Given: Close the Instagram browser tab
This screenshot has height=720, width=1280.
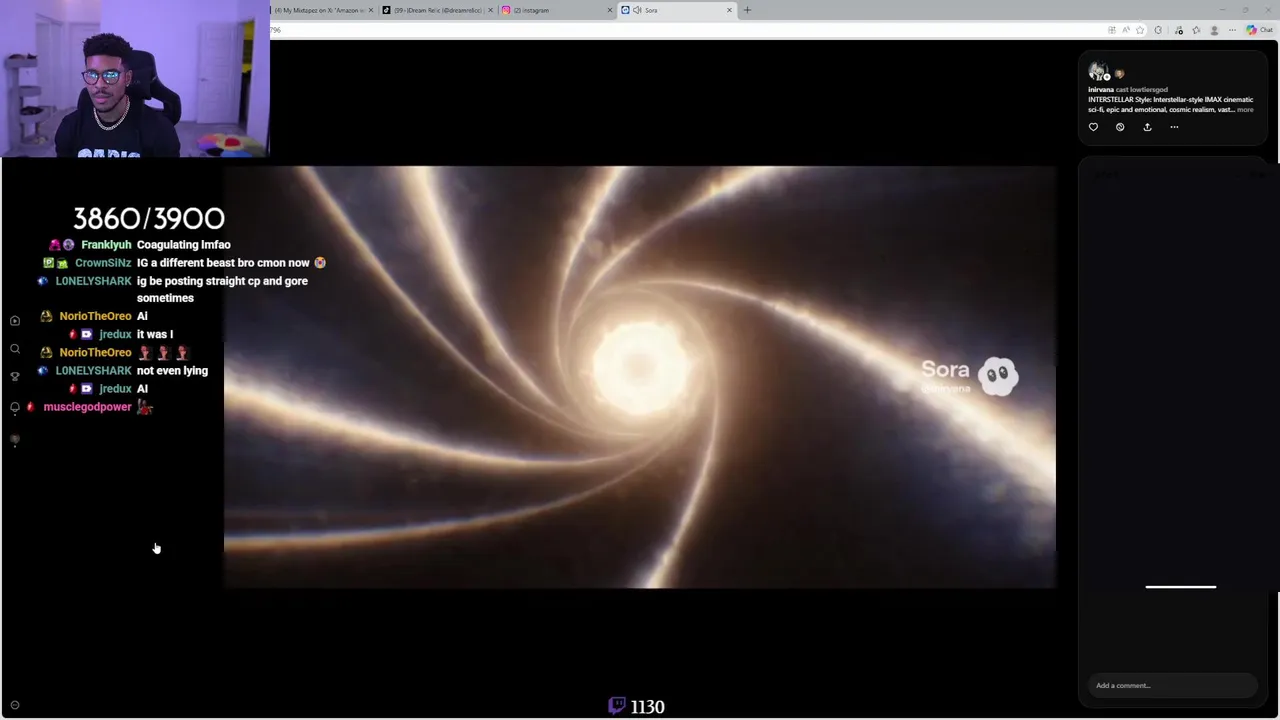Looking at the screenshot, I should tap(610, 10).
